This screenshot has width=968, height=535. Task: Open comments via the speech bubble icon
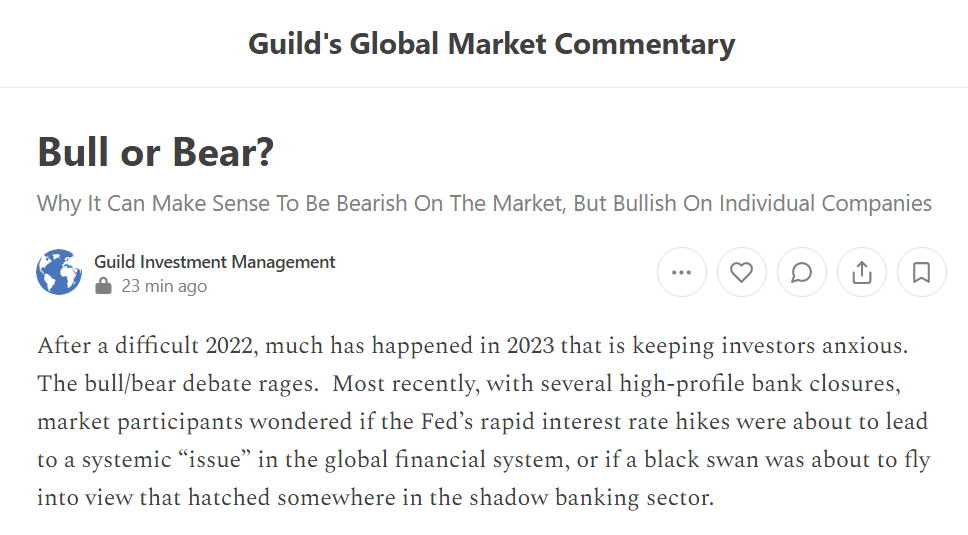point(801,272)
